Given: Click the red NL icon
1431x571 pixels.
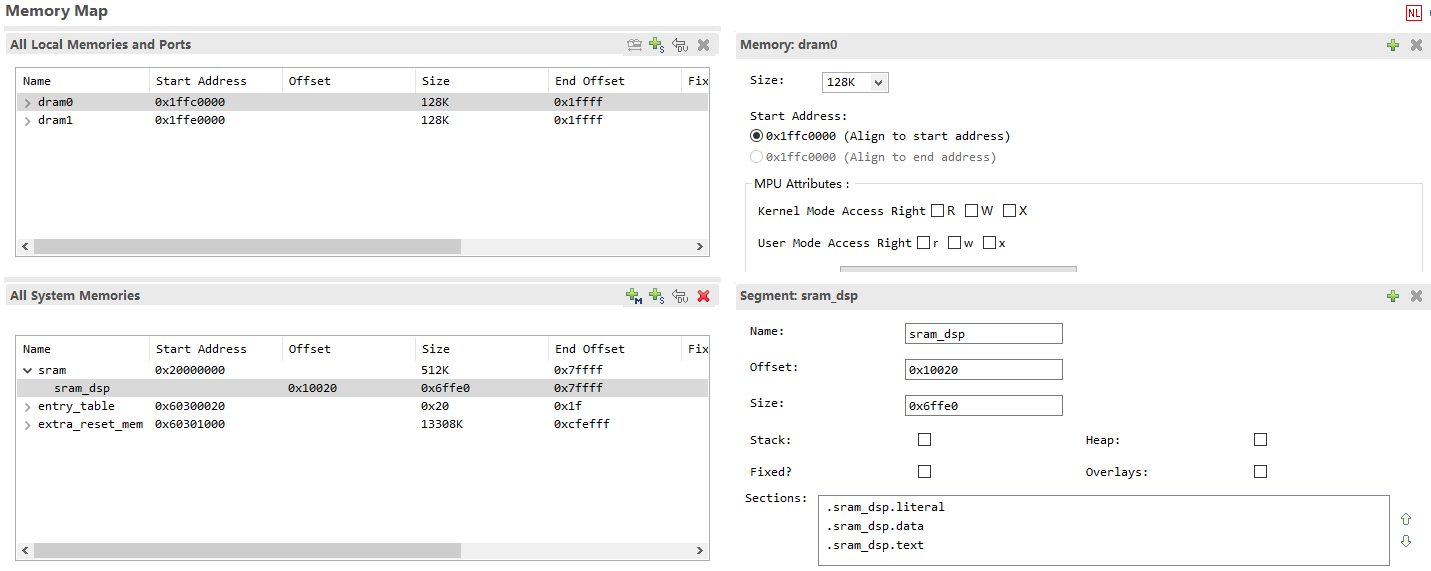Looking at the screenshot, I should (x=1413, y=13).
